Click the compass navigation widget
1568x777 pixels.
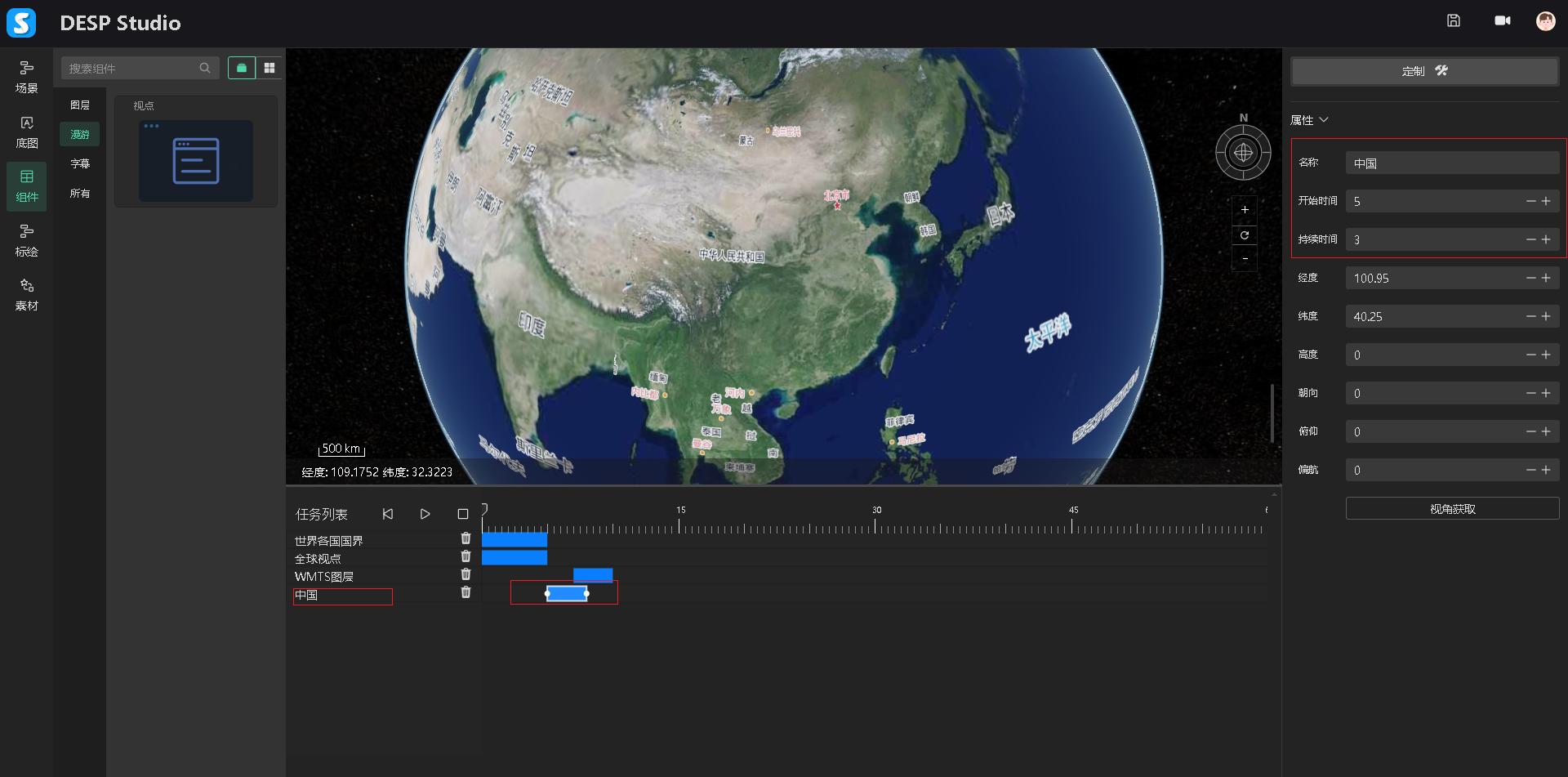click(1243, 153)
